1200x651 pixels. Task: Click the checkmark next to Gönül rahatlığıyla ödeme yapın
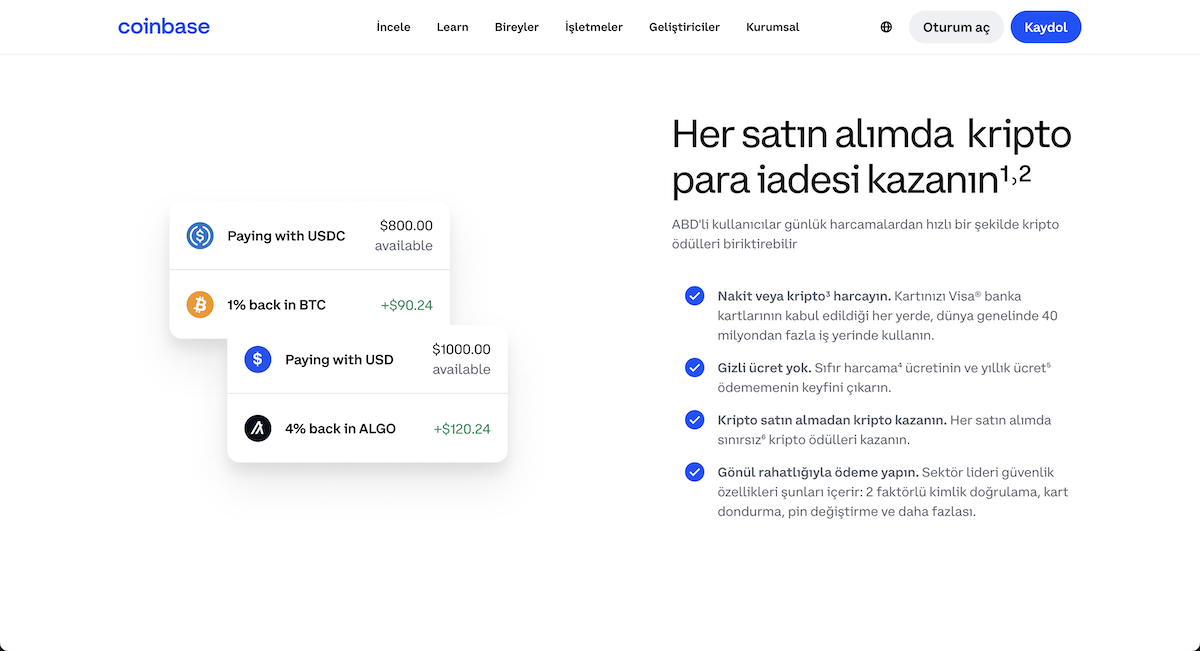coord(694,472)
